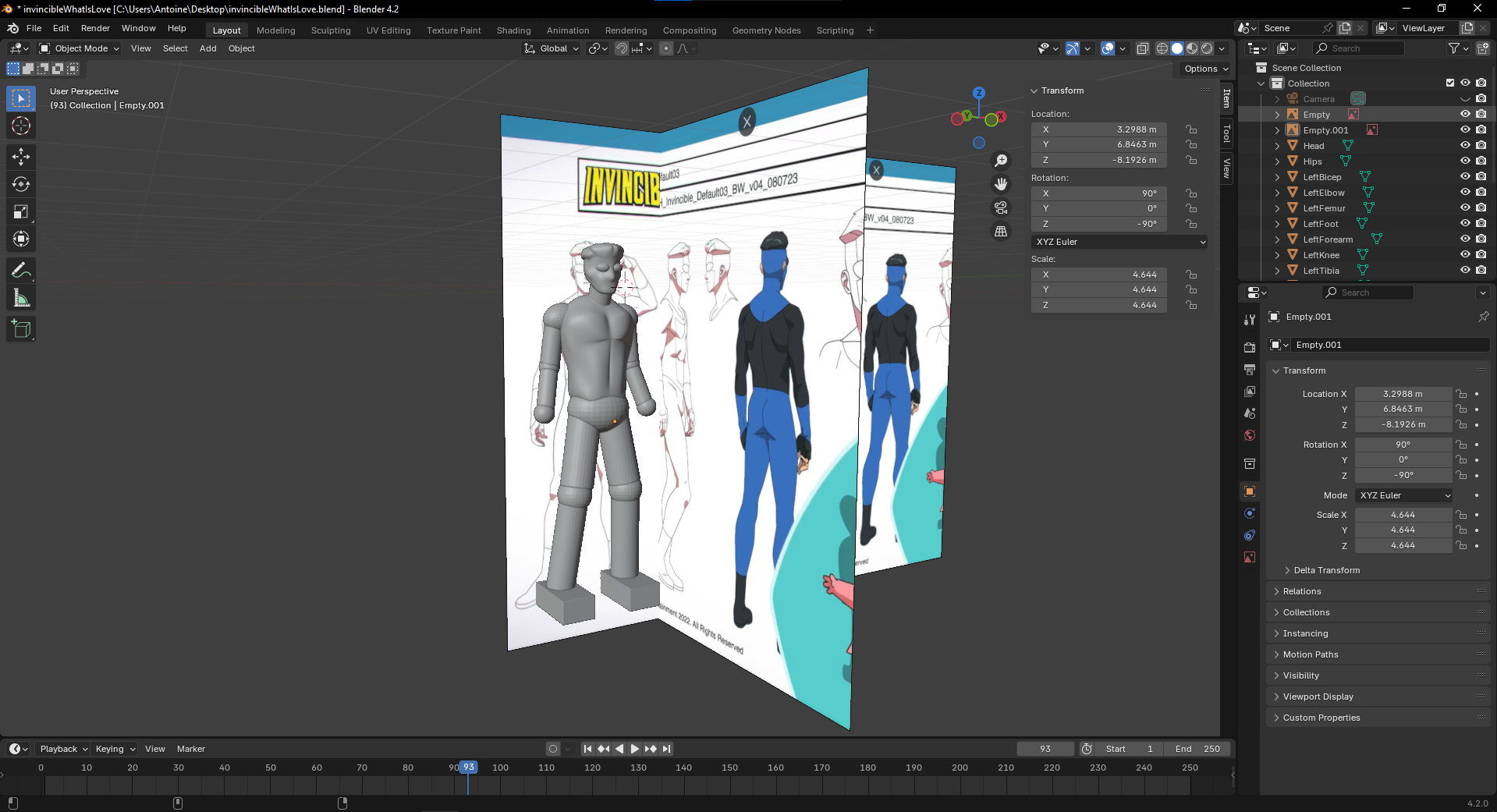The width and height of the screenshot is (1497, 812).
Task: Toggle viewport visibility of Hips
Action: click(1465, 161)
